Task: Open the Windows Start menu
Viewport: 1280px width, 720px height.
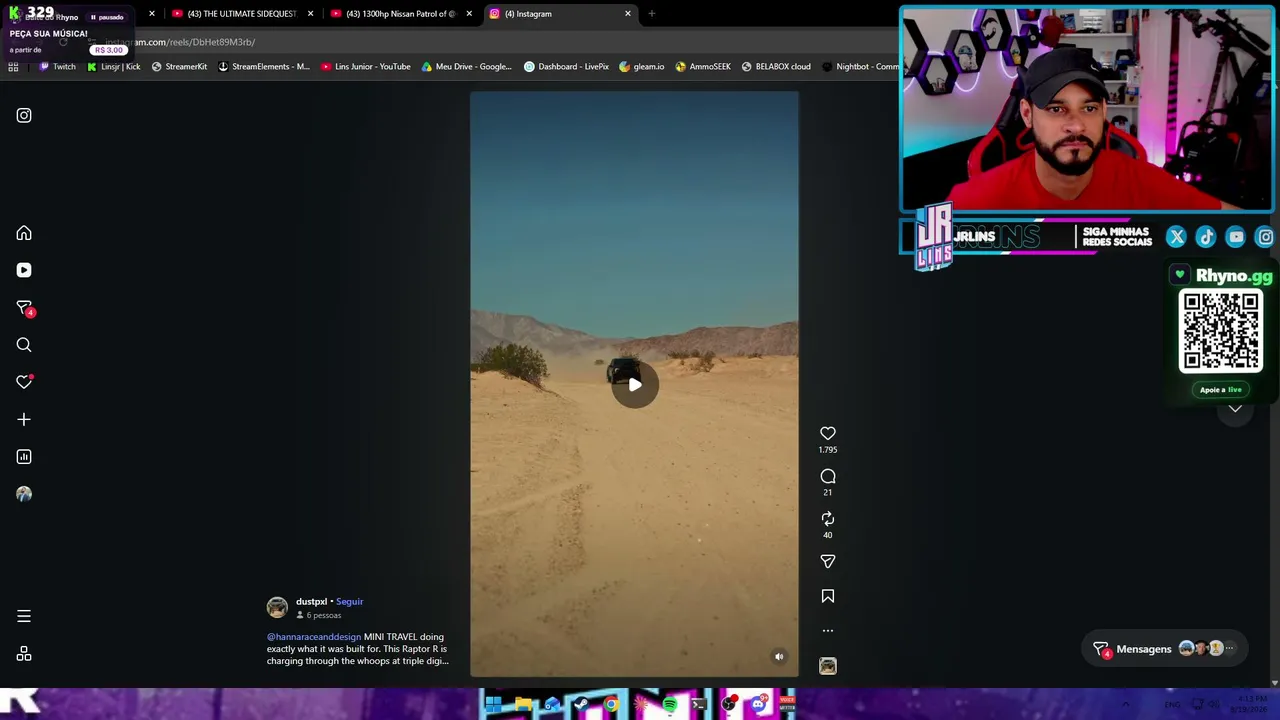Action: [x=493, y=705]
